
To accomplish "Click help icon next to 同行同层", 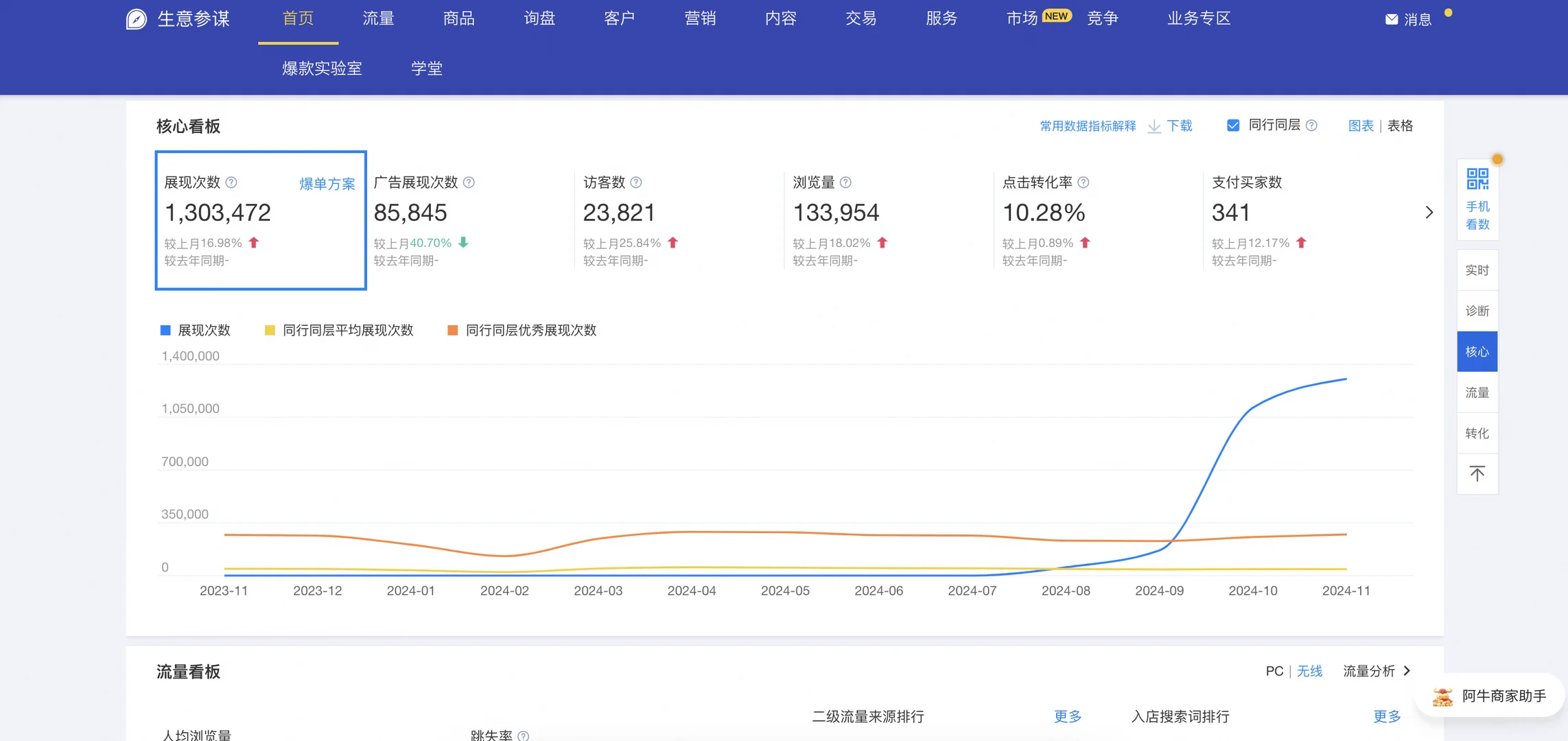I will tap(1311, 126).
